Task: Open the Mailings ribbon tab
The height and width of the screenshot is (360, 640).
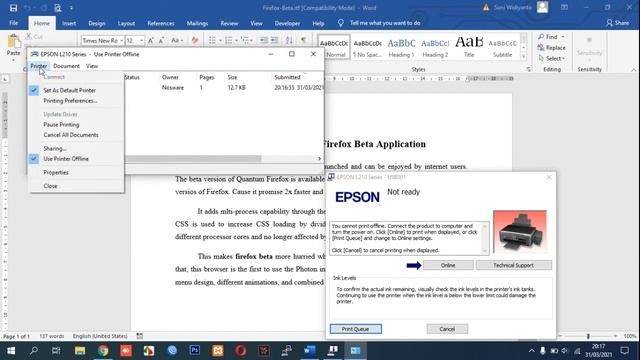Action: [x=197, y=23]
